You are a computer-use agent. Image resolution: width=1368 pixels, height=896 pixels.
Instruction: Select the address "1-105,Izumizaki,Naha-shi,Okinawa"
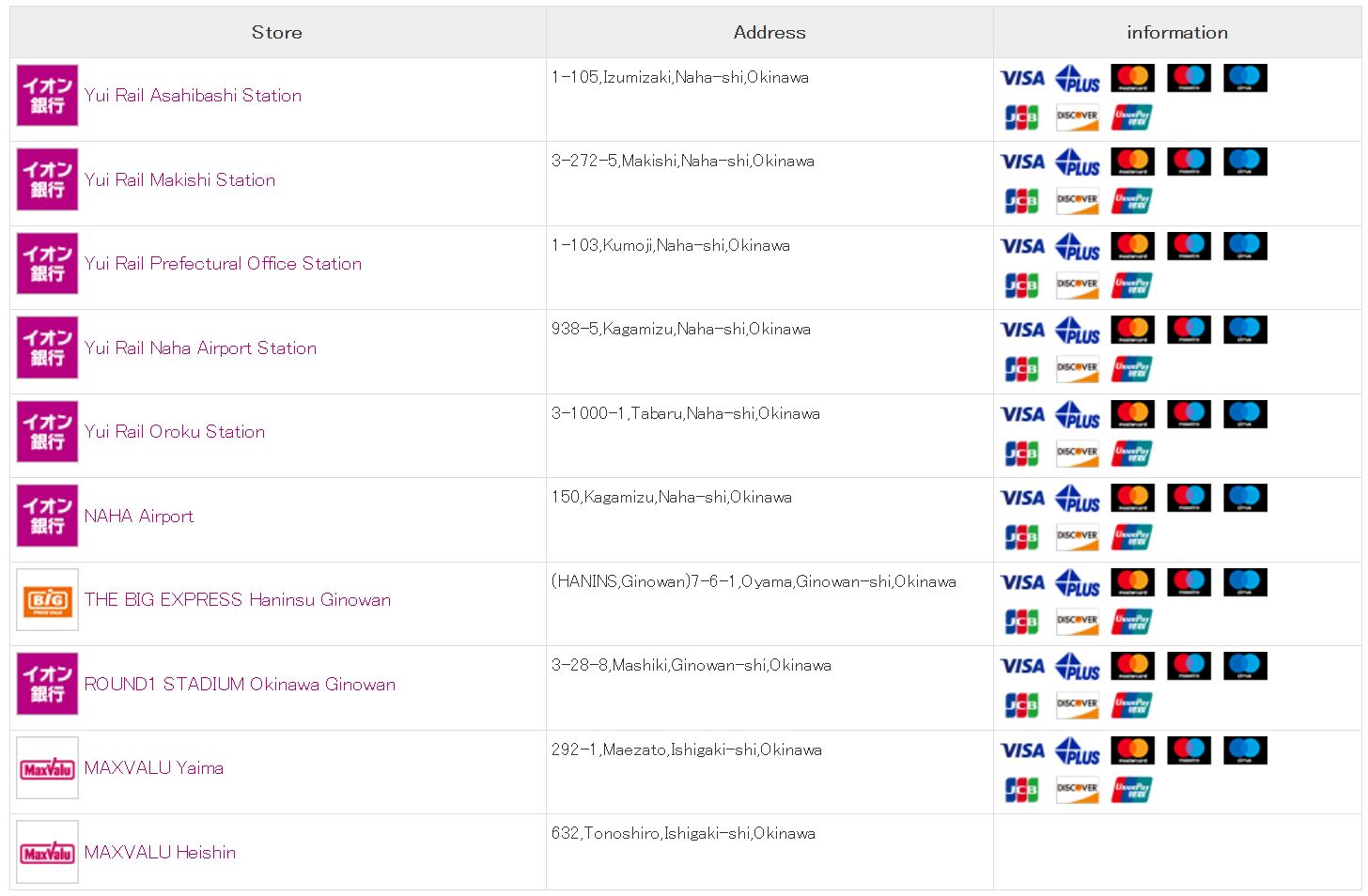point(680,77)
